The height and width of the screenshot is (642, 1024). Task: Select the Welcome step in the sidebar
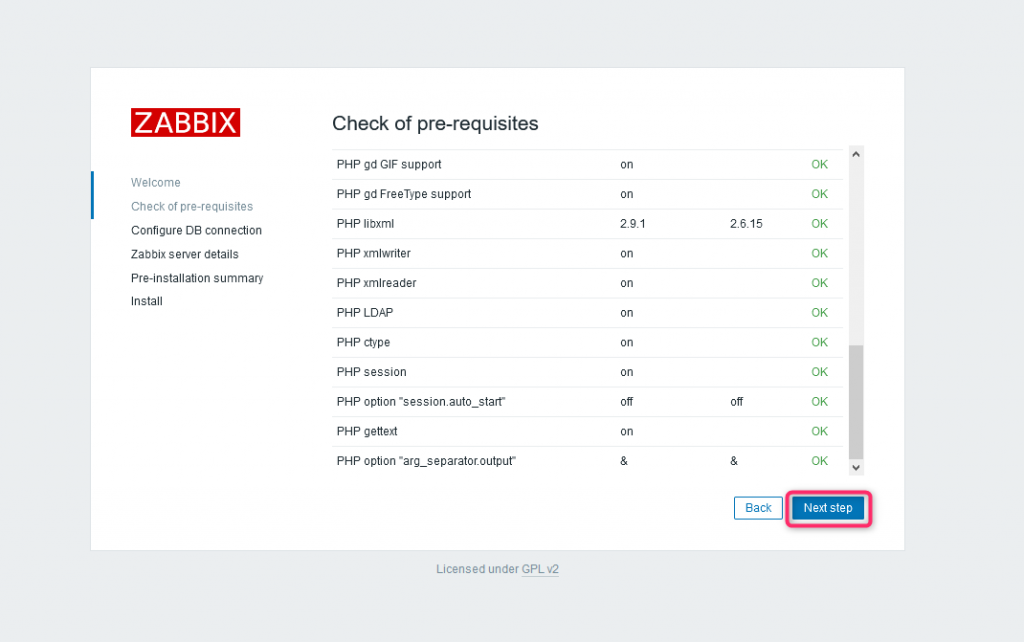tap(155, 183)
